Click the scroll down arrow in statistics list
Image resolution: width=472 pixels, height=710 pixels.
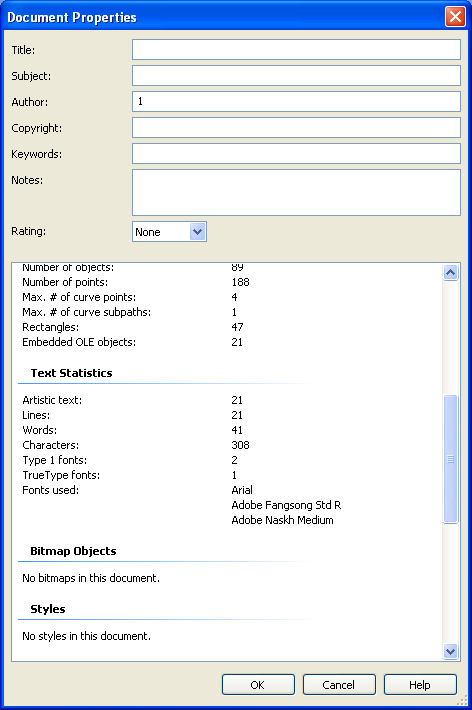click(450, 652)
